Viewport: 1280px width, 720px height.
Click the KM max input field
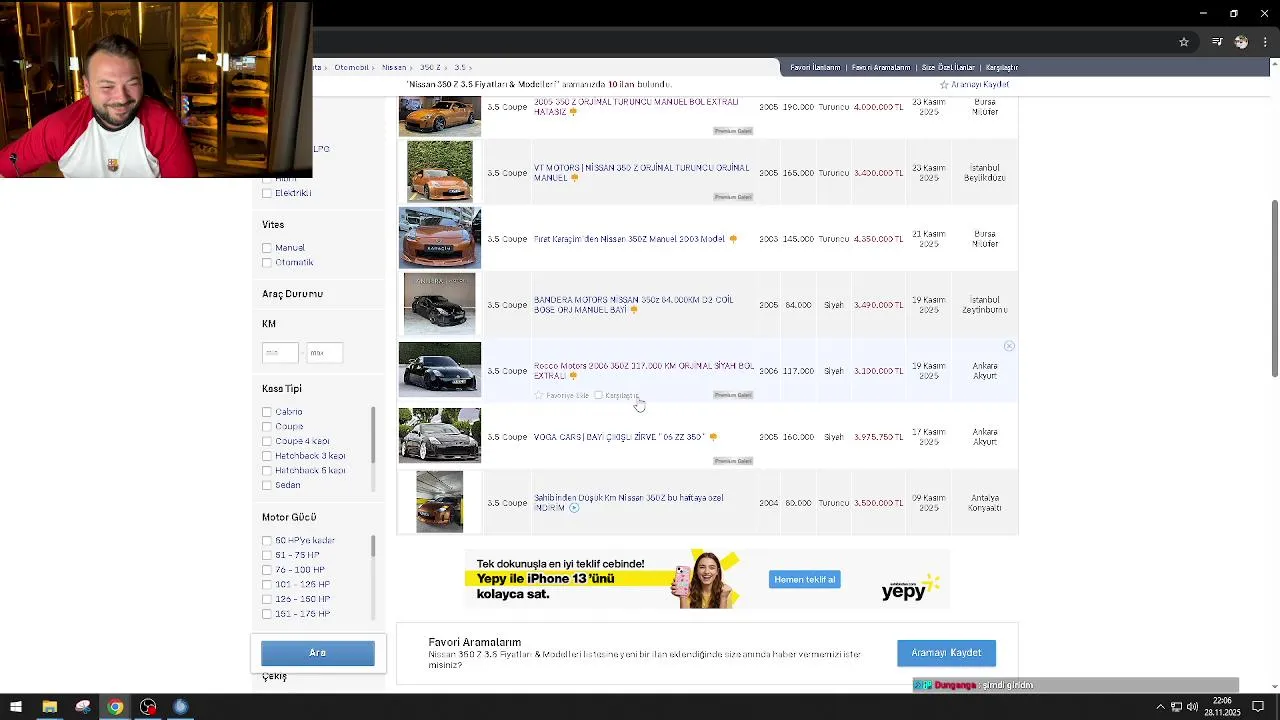(x=324, y=352)
